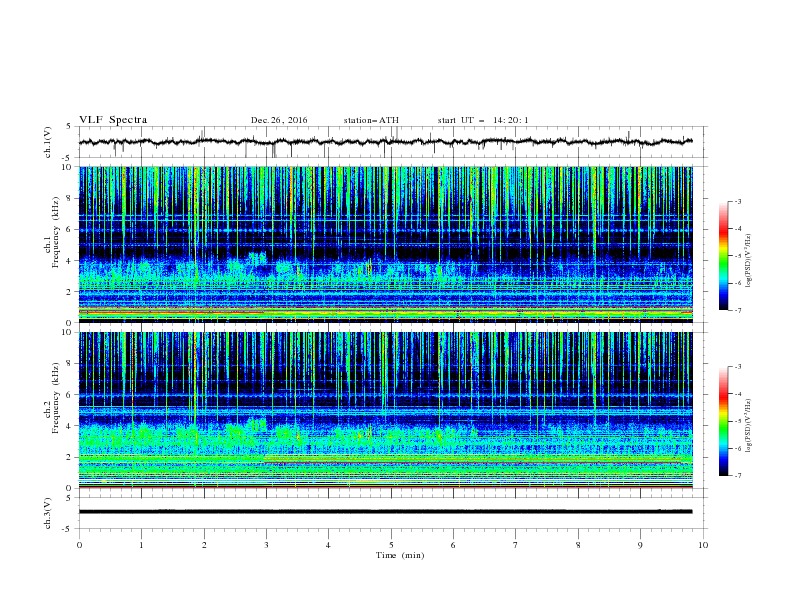792x612 pixels.
Task: Click the time axis tick label '0'
Action: (x=79, y=545)
